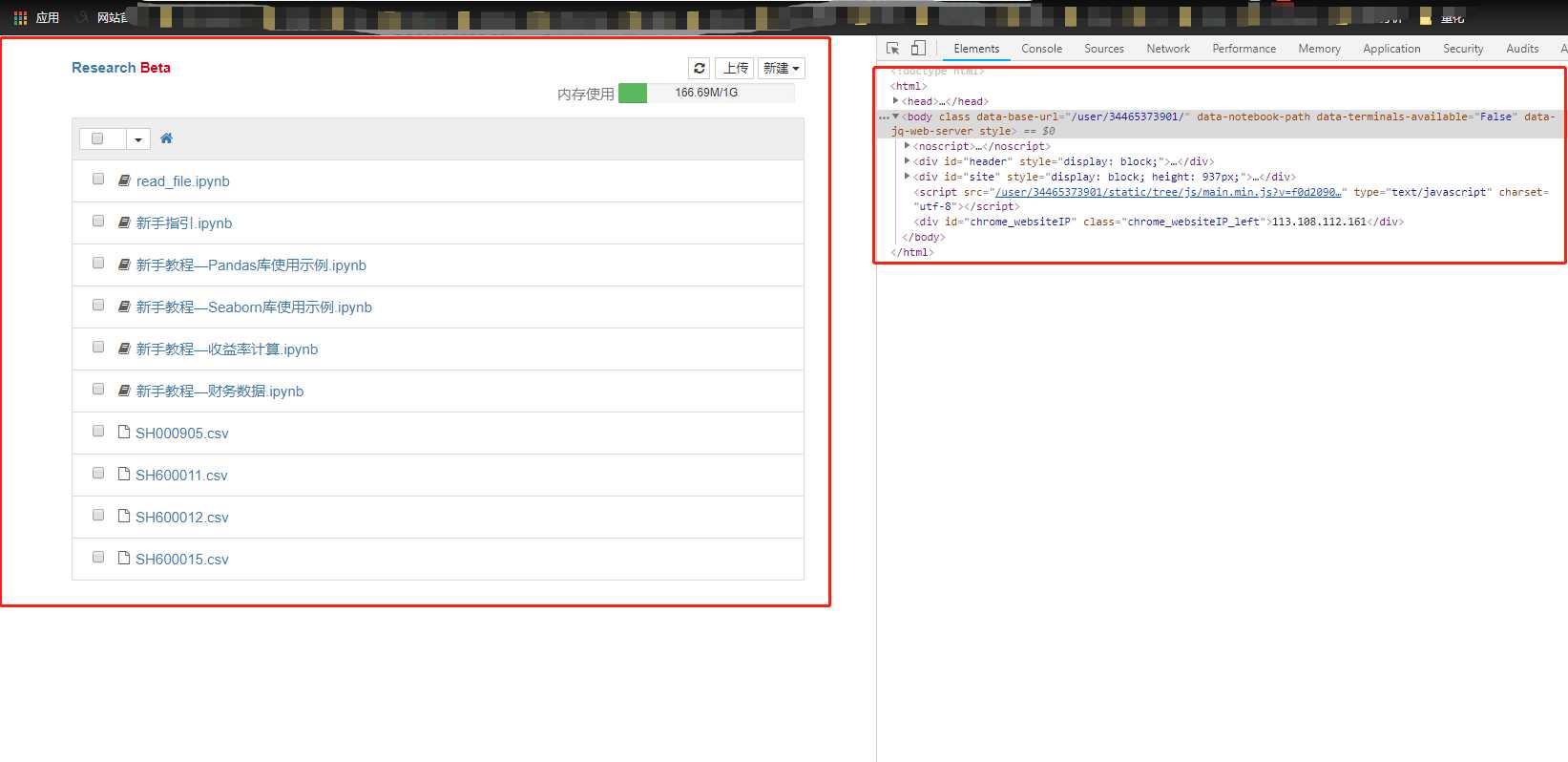
Task: Select the closing </body> tag line
Action: (x=923, y=237)
